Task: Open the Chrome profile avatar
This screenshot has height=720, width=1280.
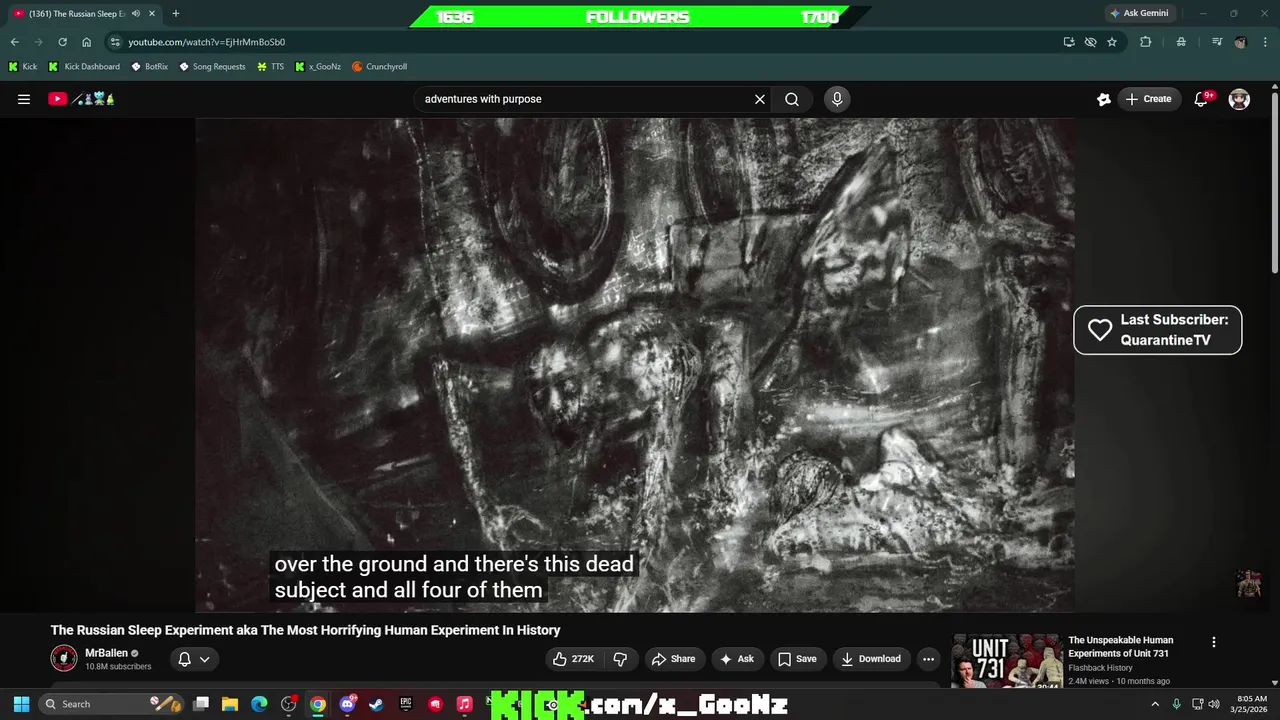Action: click(x=1241, y=42)
